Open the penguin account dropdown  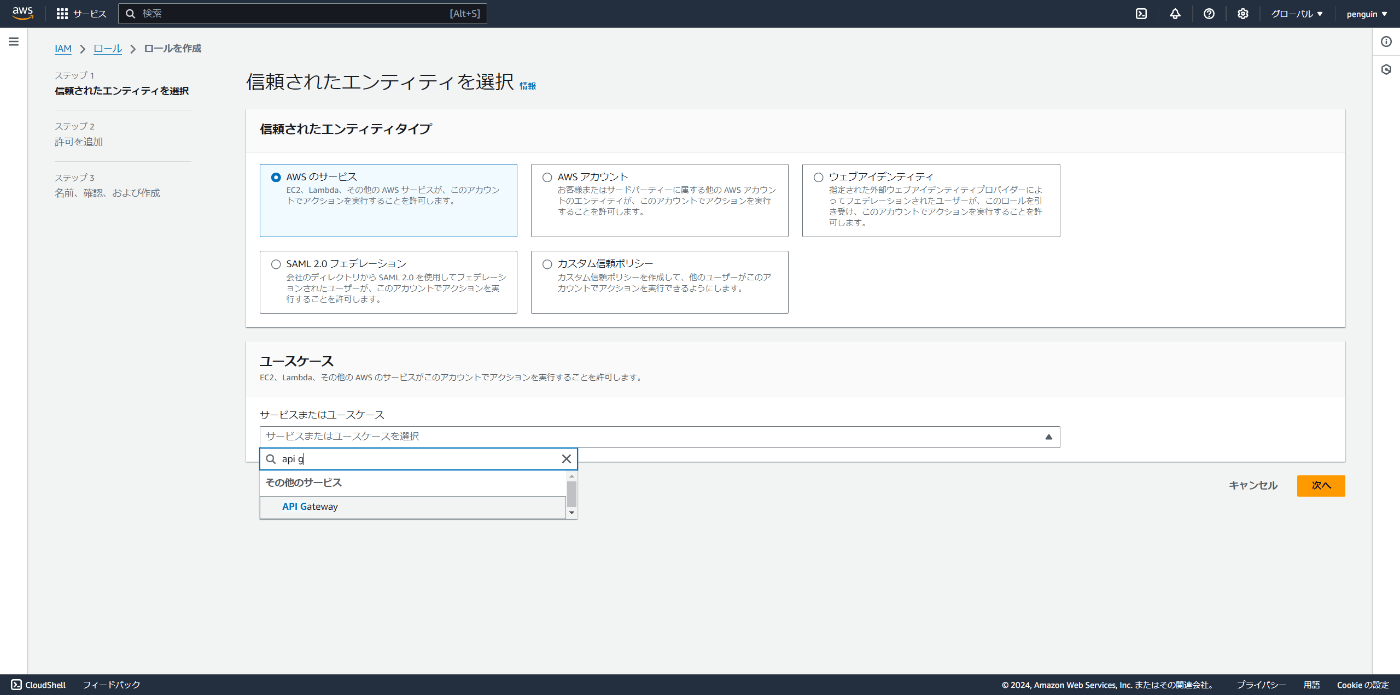(x=1367, y=14)
